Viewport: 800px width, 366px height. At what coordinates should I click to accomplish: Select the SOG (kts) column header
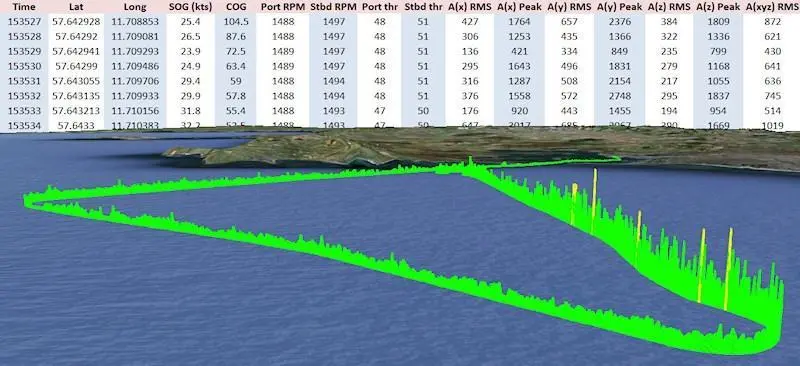pyautogui.click(x=189, y=7)
